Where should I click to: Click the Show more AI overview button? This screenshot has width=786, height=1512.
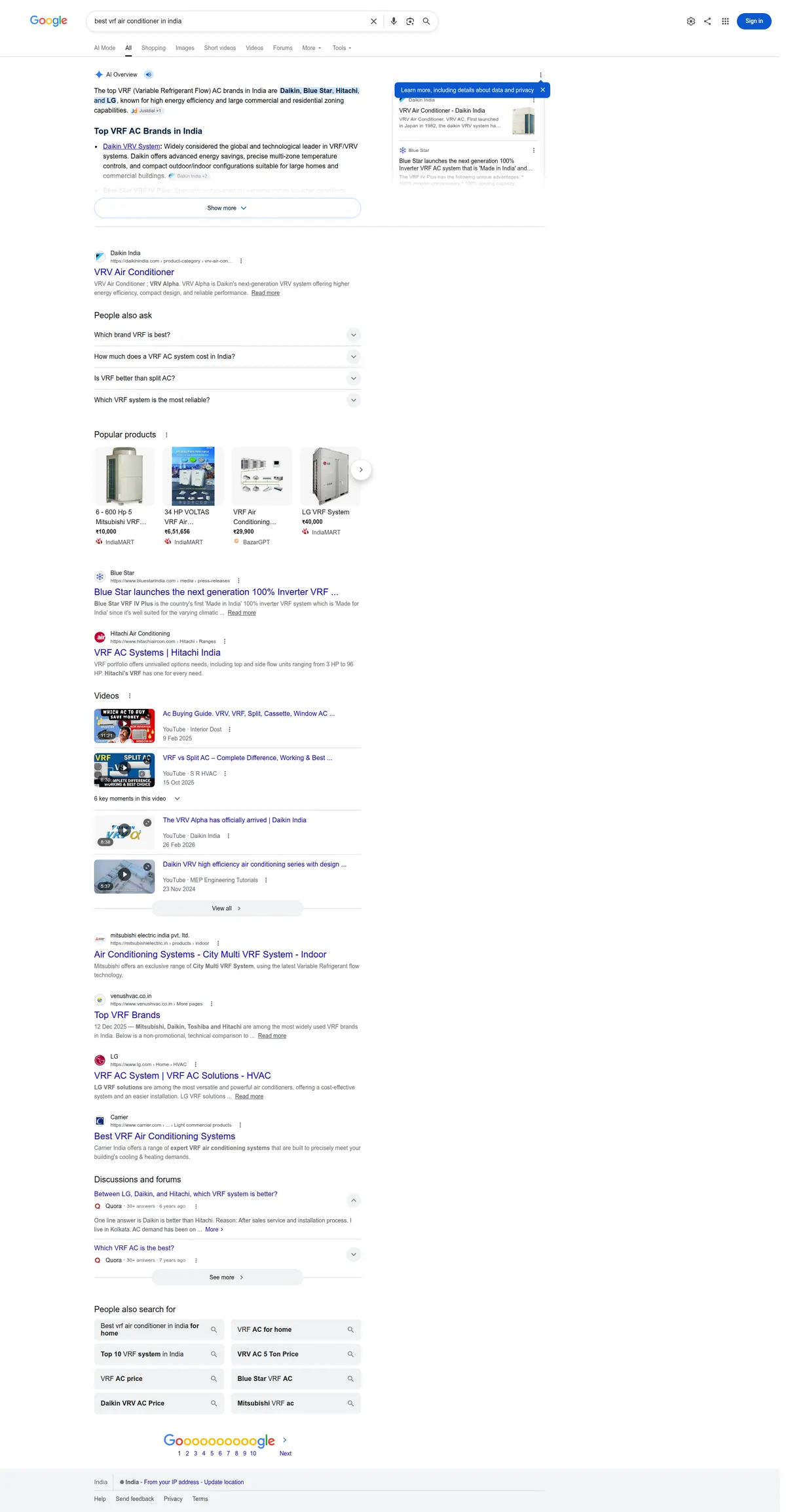click(227, 208)
